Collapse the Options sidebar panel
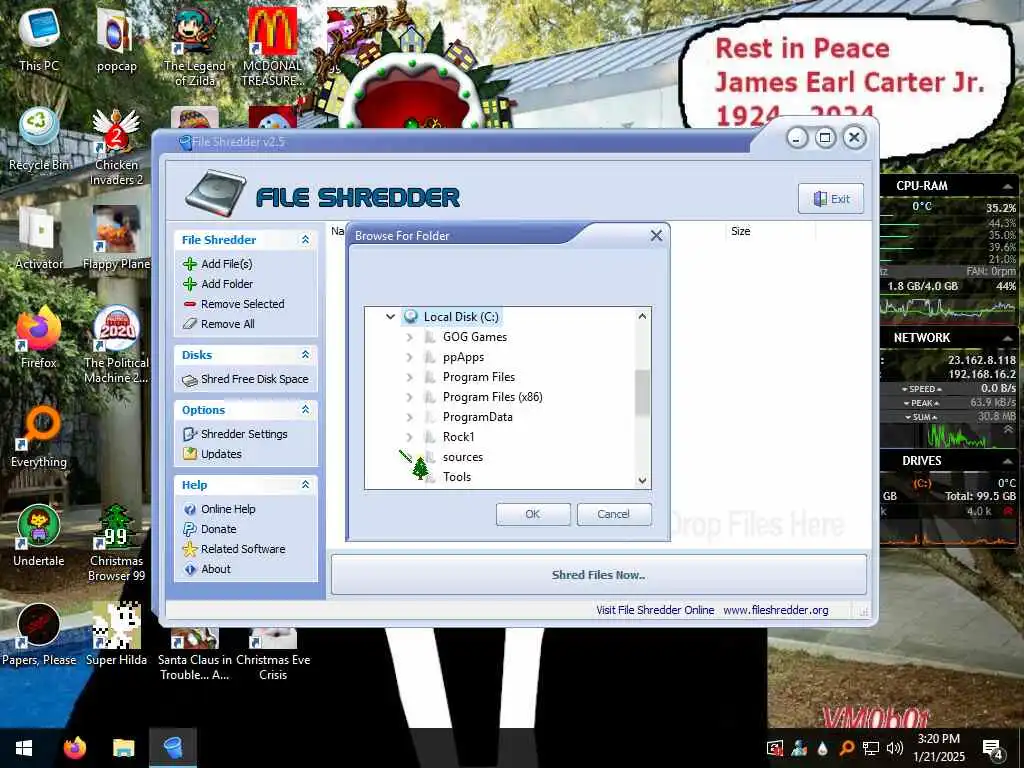Viewport: 1024px width, 768px height. tap(305, 409)
